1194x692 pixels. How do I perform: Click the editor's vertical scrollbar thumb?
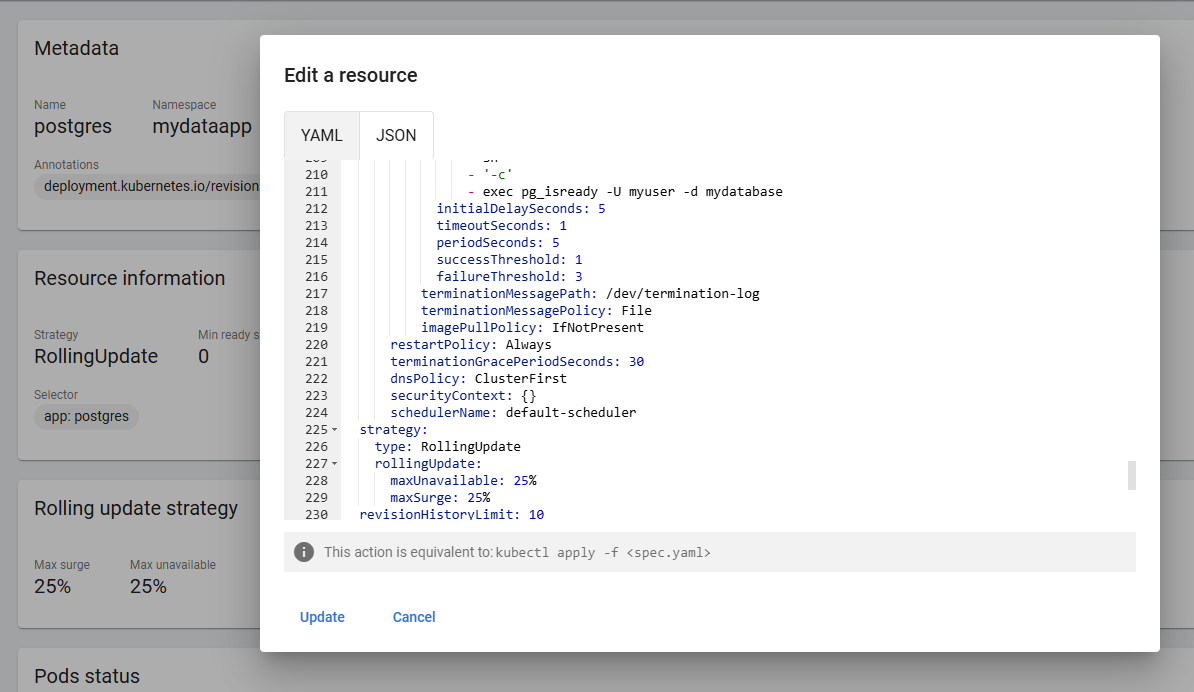(1132, 475)
